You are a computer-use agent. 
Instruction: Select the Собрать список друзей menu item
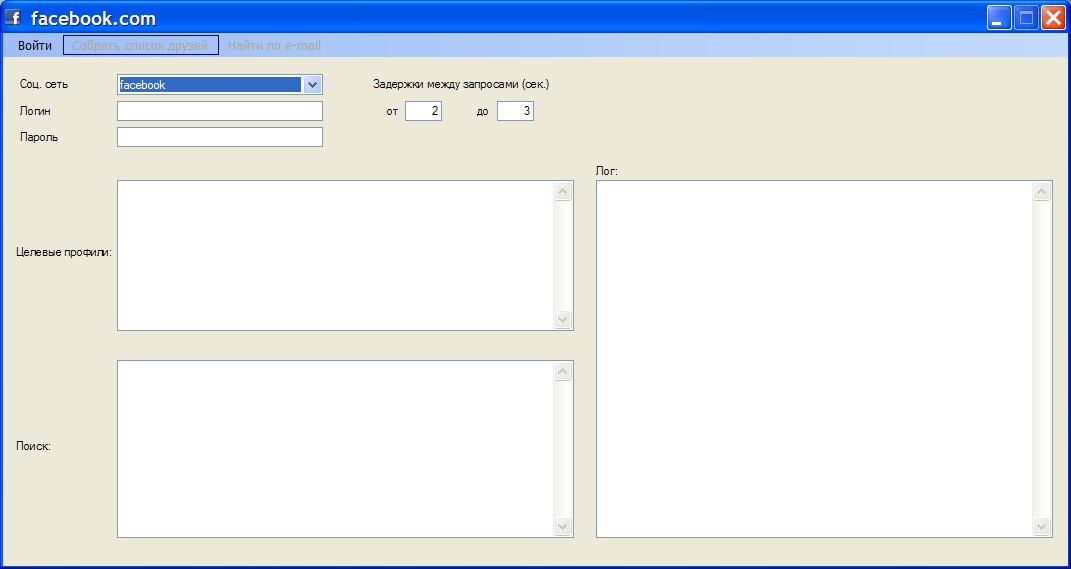pos(141,46)
